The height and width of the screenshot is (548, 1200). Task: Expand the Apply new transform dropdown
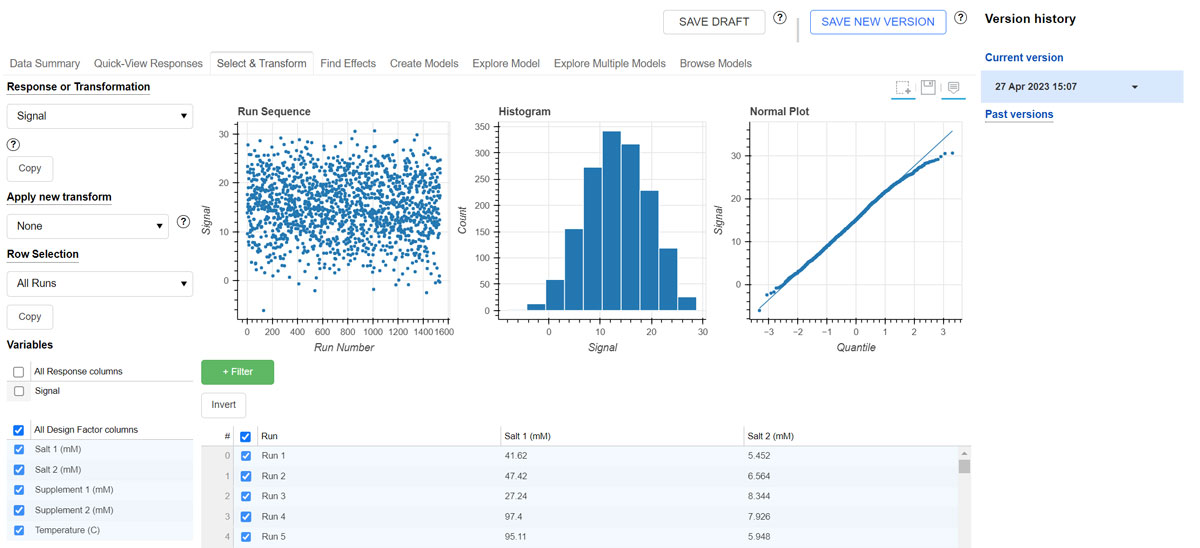click(88, 226)
